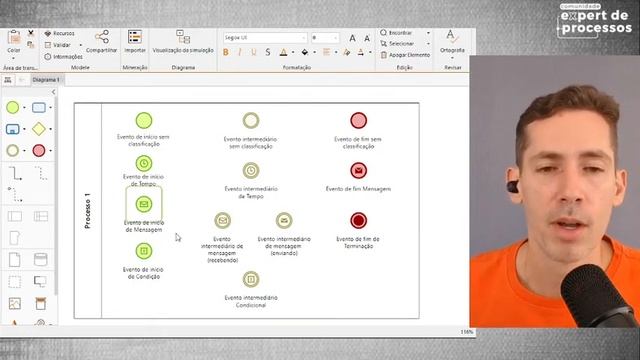Select Evento intermediário Condicional shape

tap(251, 280)
